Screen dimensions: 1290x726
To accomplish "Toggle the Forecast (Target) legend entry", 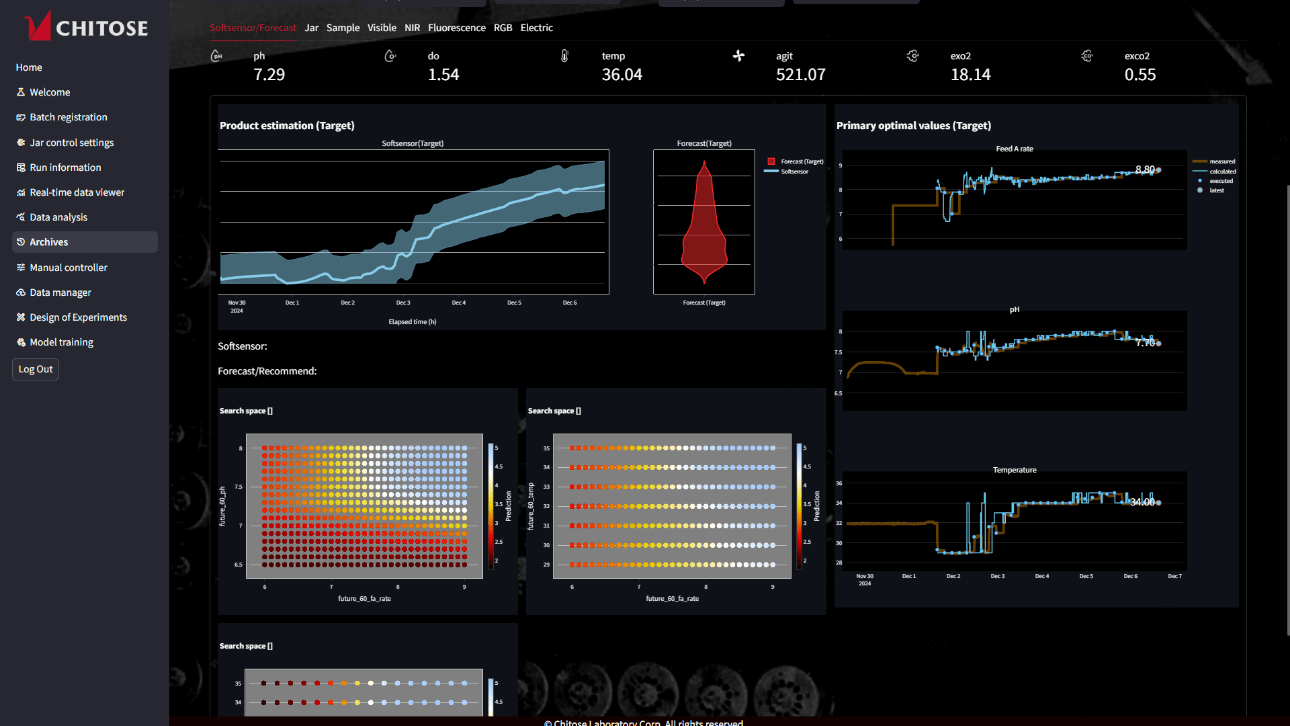I will 795,161.
